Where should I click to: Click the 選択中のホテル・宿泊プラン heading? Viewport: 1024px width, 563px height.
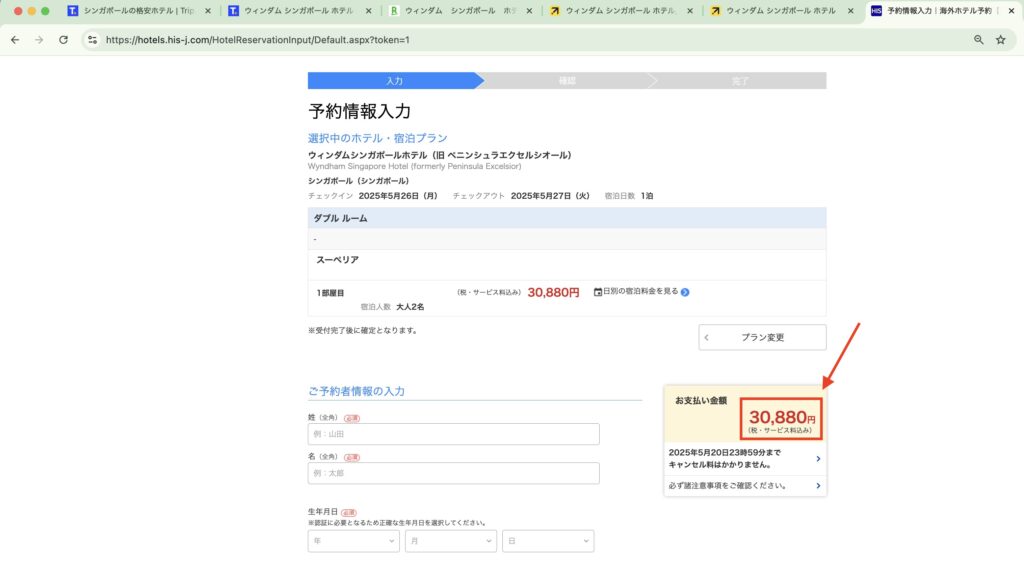pyautogui.click(x=377, y=138)
